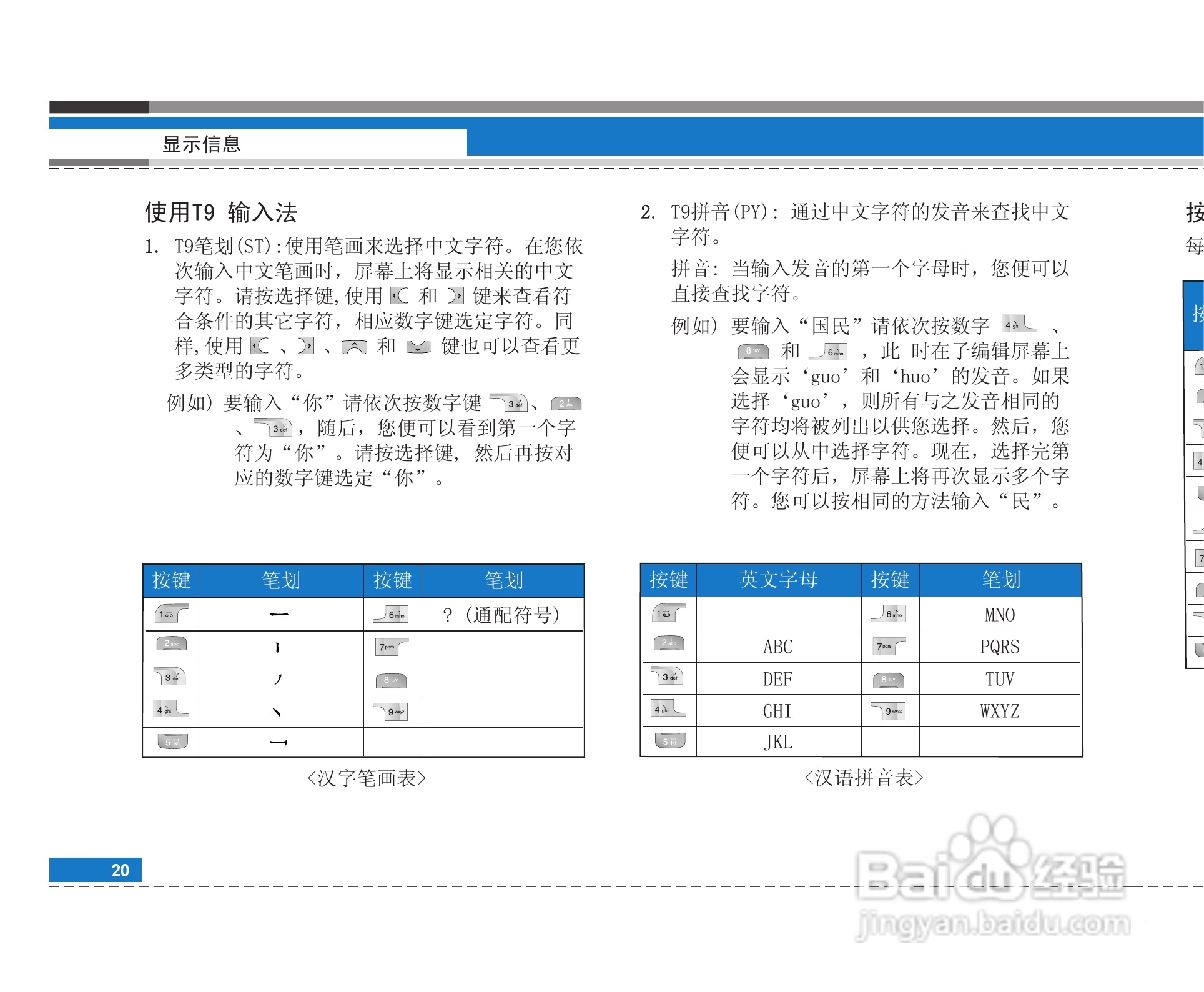This screenshot has width=1204, height=992.
Task: Click the up navigation key icon in paragraph one
Action: [x=354, y=347]
